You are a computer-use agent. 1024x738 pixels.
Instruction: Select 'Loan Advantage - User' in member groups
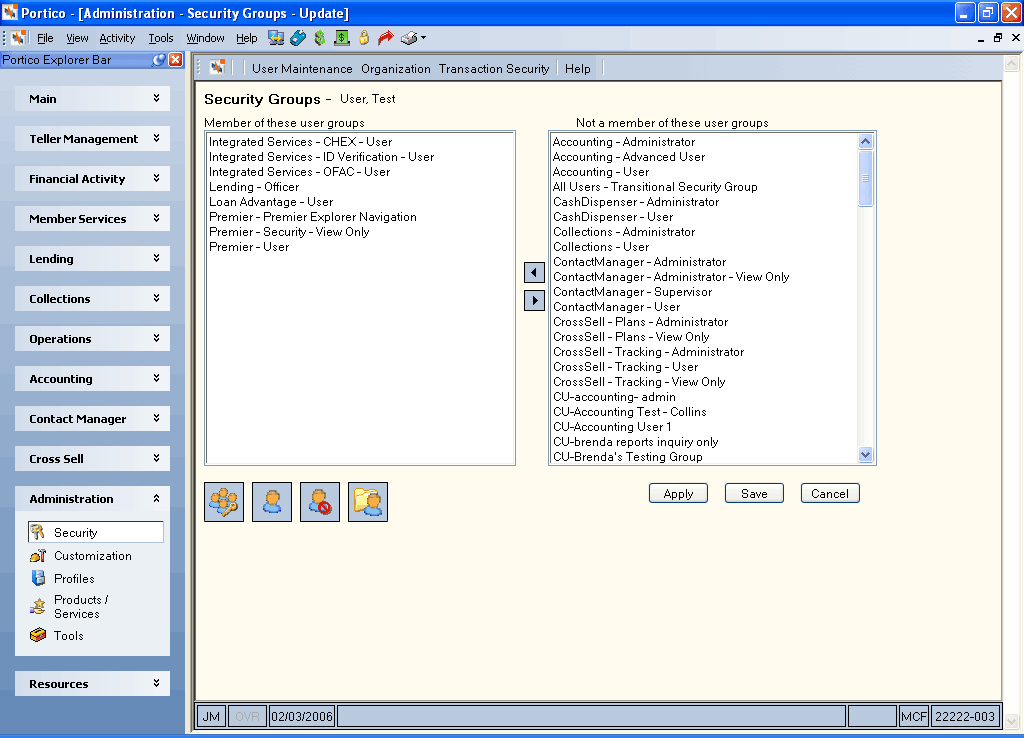pyautogui.click(x=271, y=202)
